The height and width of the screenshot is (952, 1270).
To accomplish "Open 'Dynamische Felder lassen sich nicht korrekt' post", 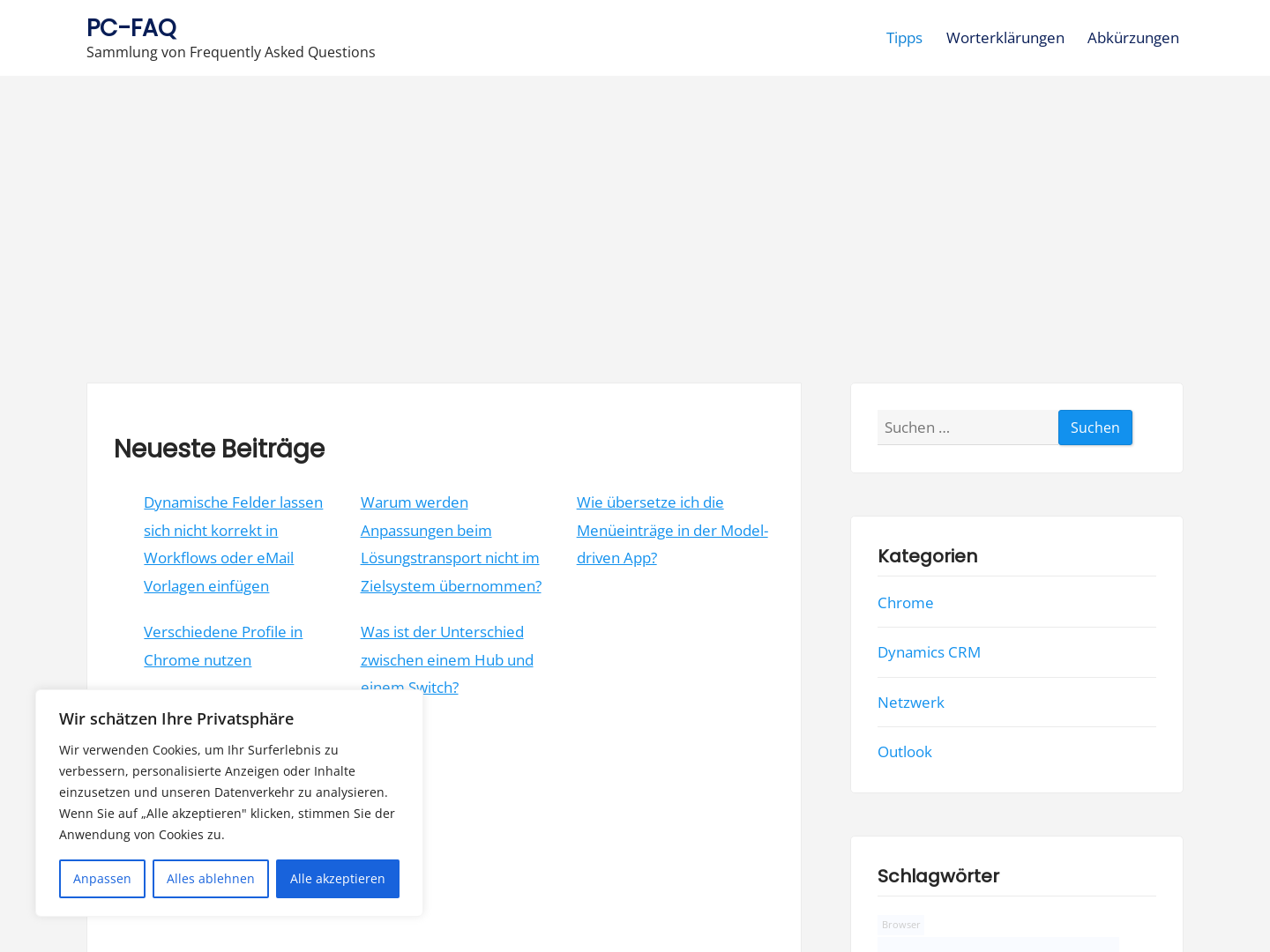I will [x=234, y=544].
